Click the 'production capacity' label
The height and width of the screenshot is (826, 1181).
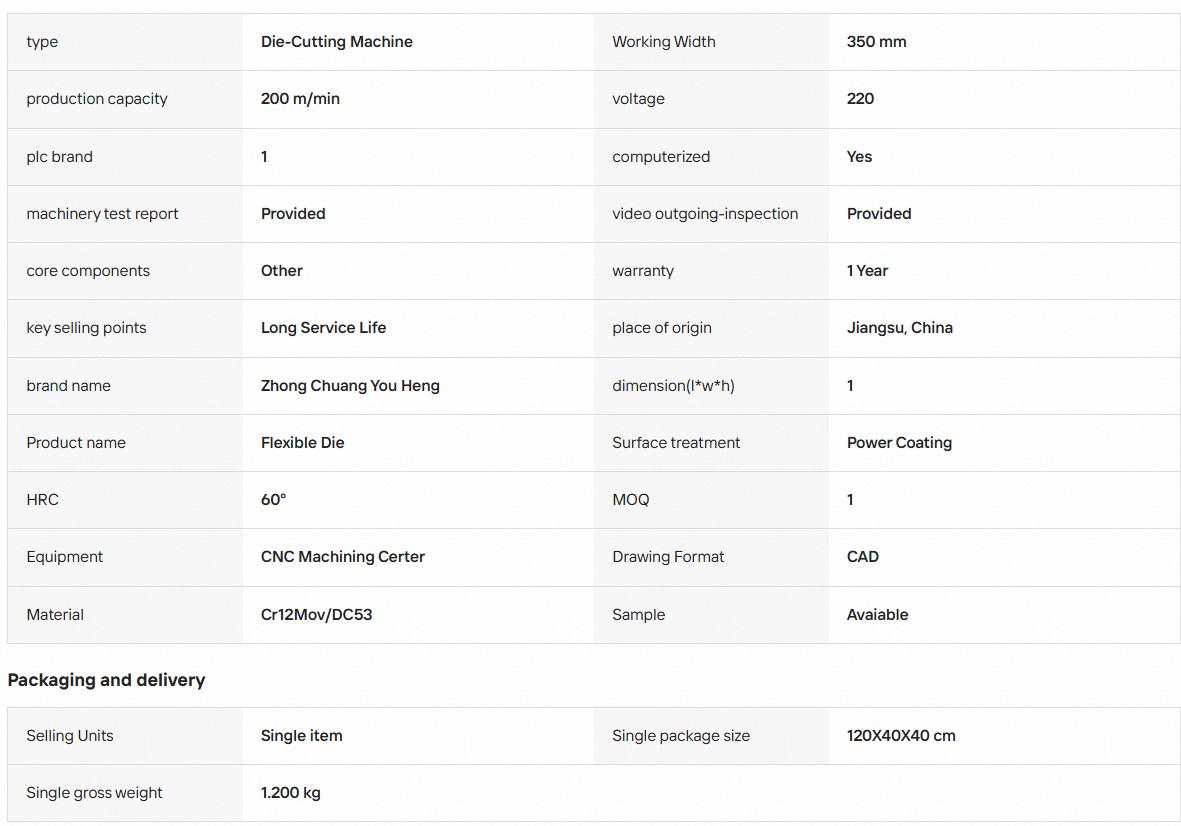click(x=97, y=99)
